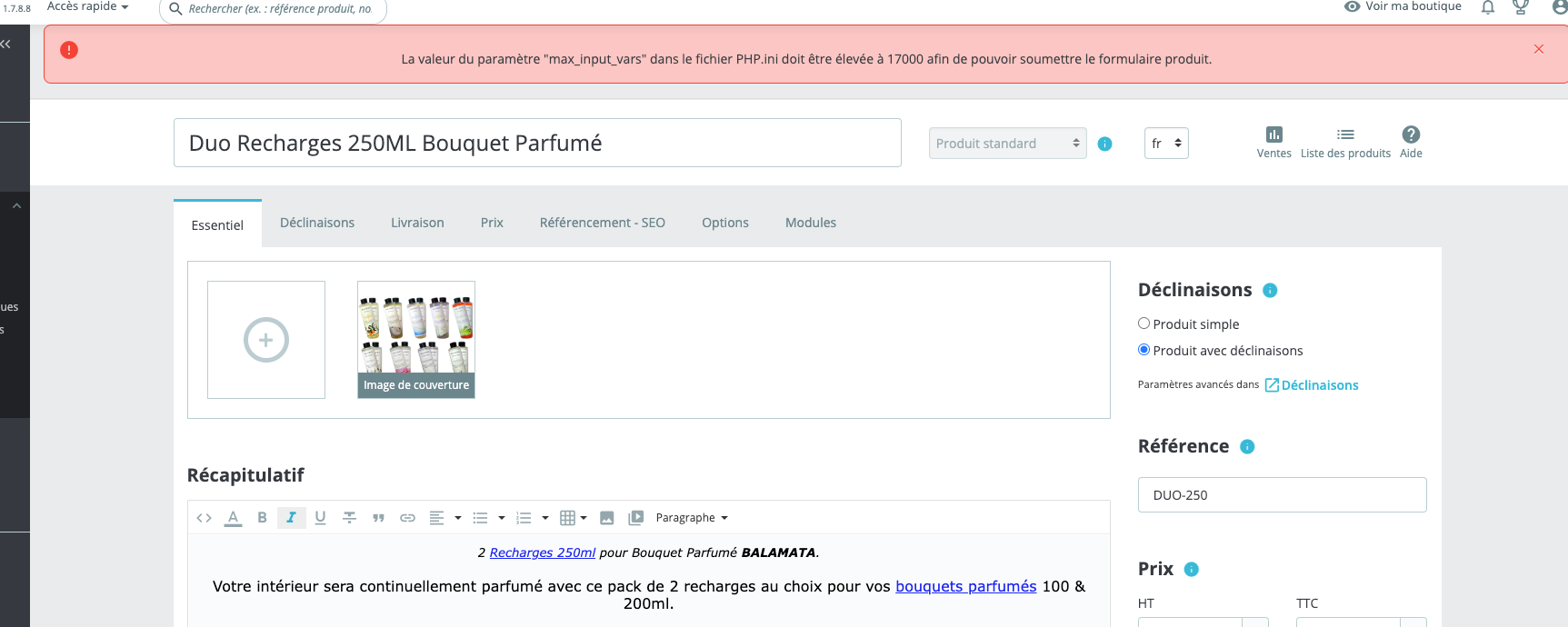This screenshot has height=627, width=1568.
Task: Click the Référence field DUO-250
Action: point(1282,495)
